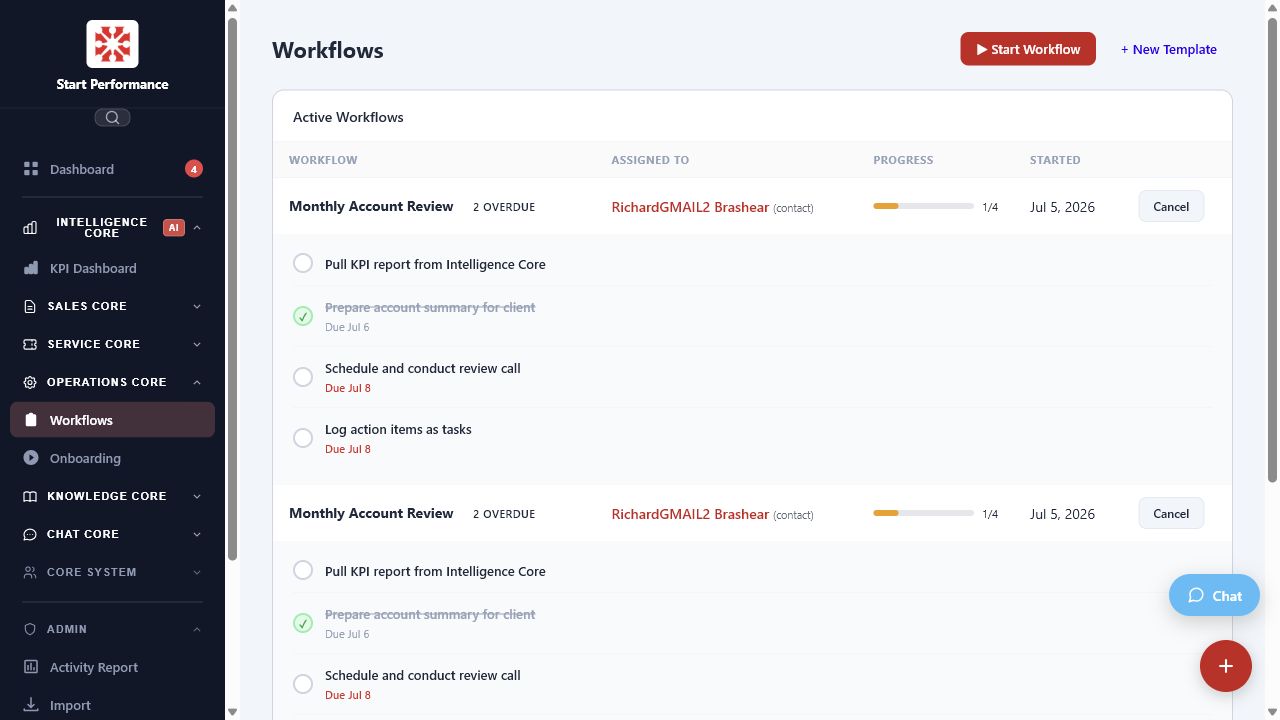Screen dimensions: 1280x720
Task: Click the Knowledge Core book icon
Action: click(x=29, y=496)
